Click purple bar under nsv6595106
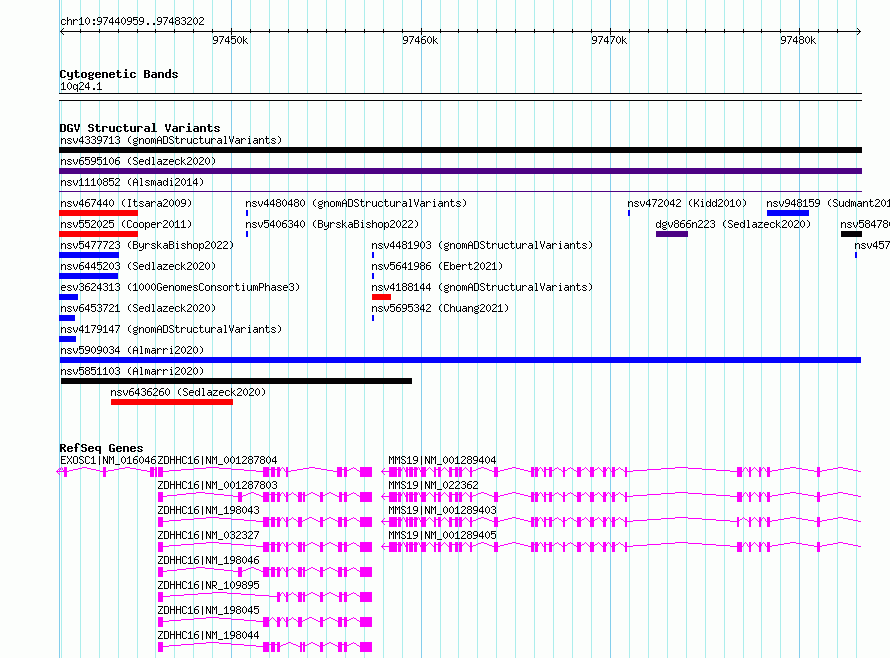Image resolution: width=890 pixels, height=658 pixels. coord(460,171)
